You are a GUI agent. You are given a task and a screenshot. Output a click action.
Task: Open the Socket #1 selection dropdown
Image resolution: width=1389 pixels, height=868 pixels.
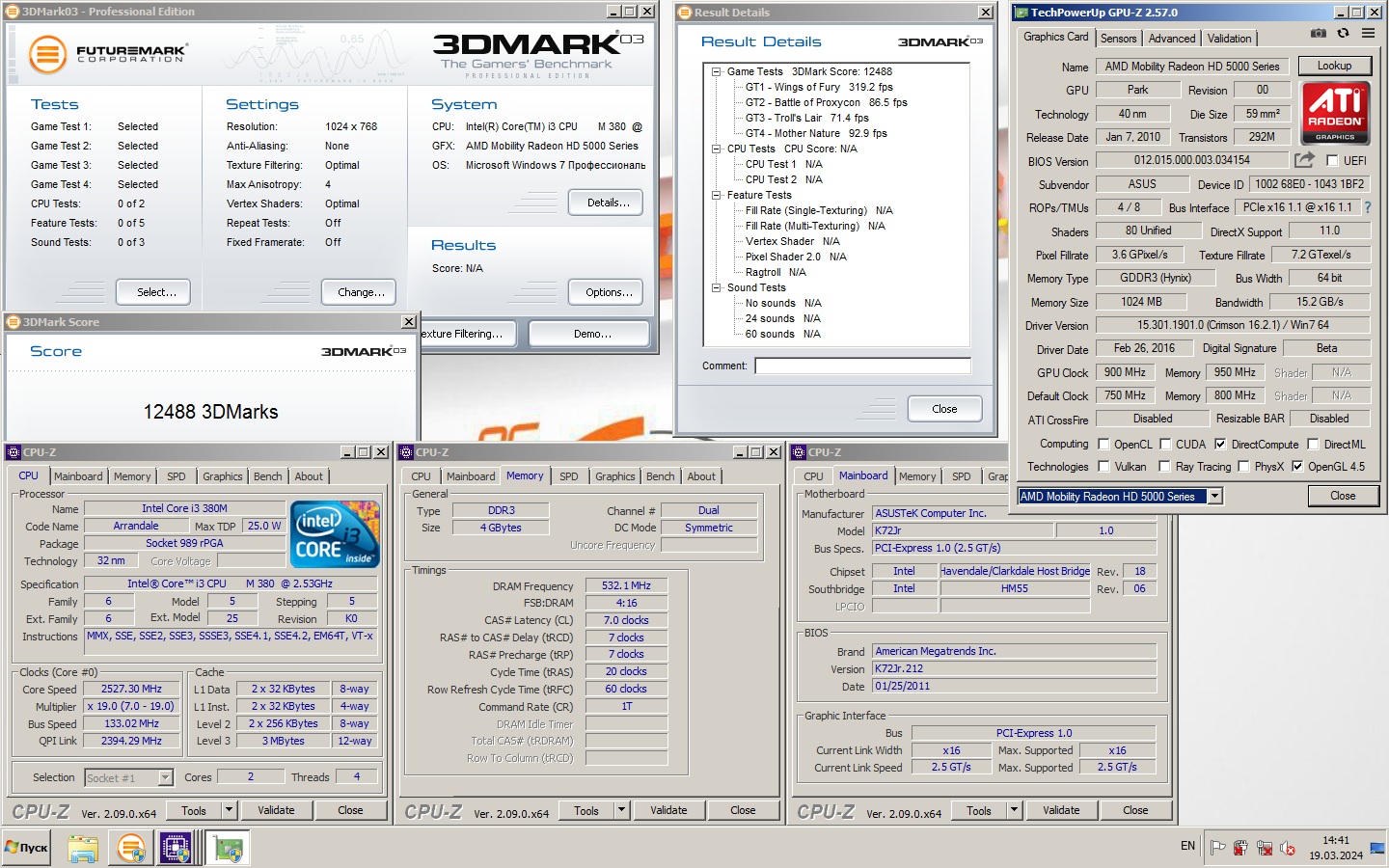pyautogui.click(x=165, y=777)
